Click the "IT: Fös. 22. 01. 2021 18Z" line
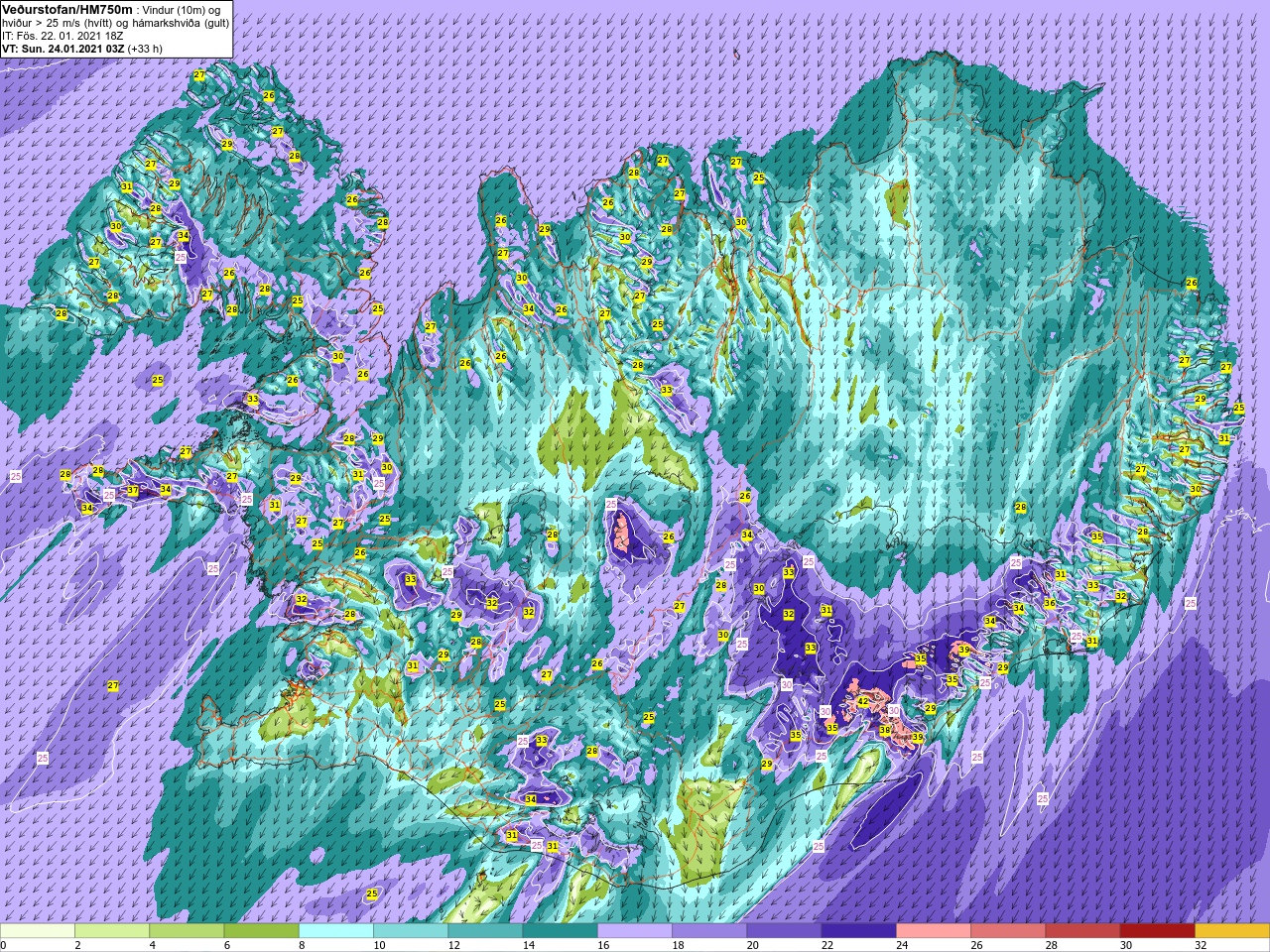 [62, 35]
